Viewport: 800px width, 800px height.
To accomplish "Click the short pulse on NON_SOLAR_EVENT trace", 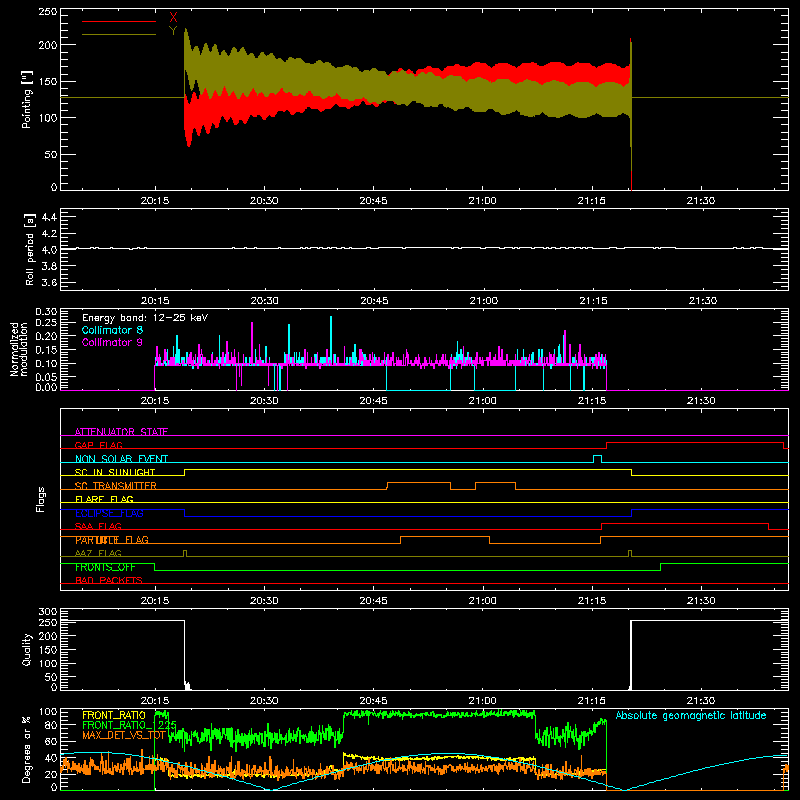I will click(x=597, y=459).
